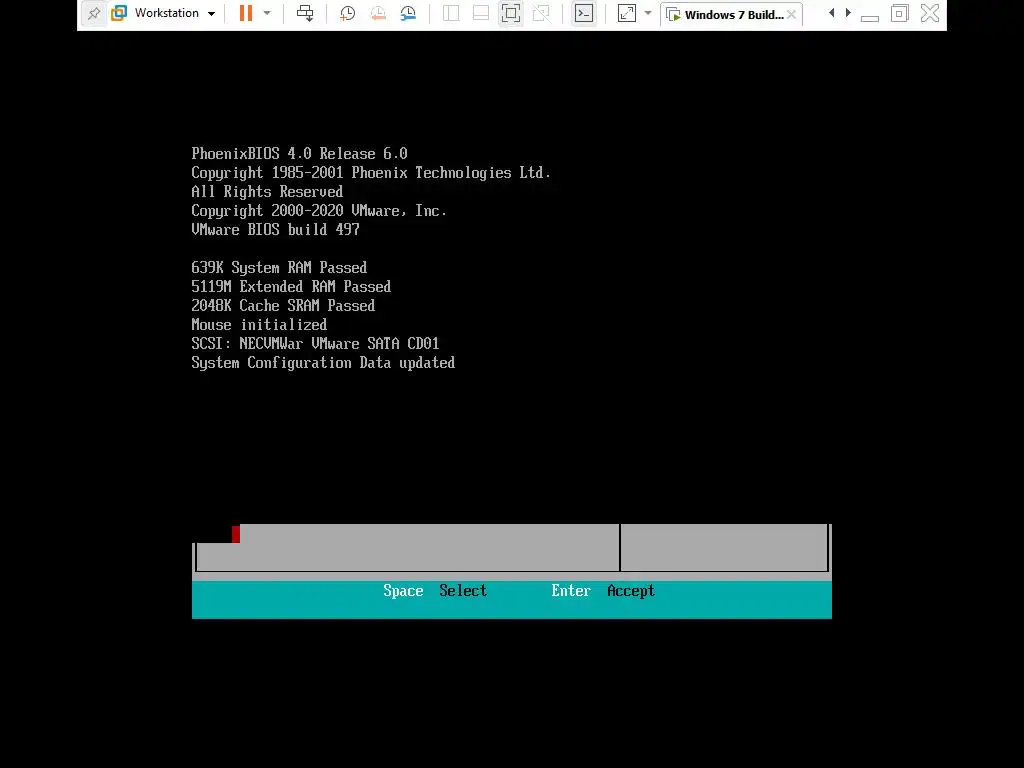
Task: Click the Copyright 2000-2020 VMware, Inc. line
Action: [x=319, y=210]
